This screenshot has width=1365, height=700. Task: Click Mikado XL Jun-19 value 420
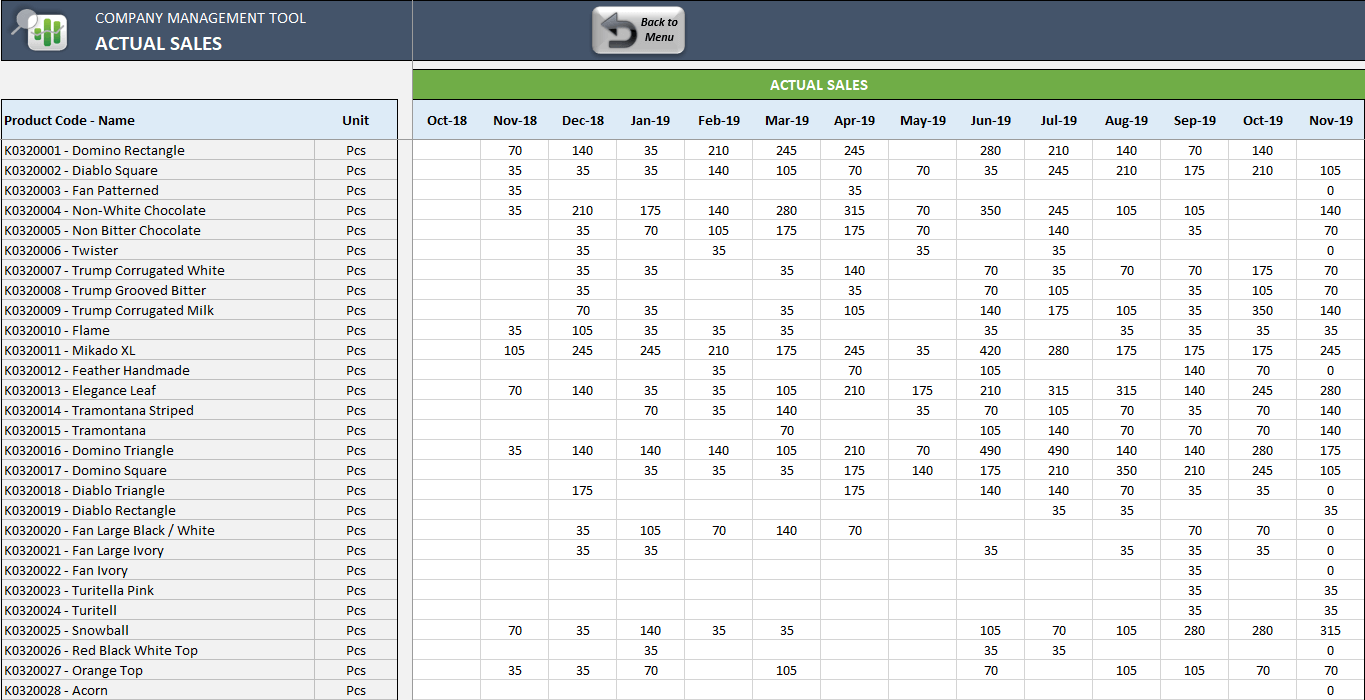pos(991,350)
